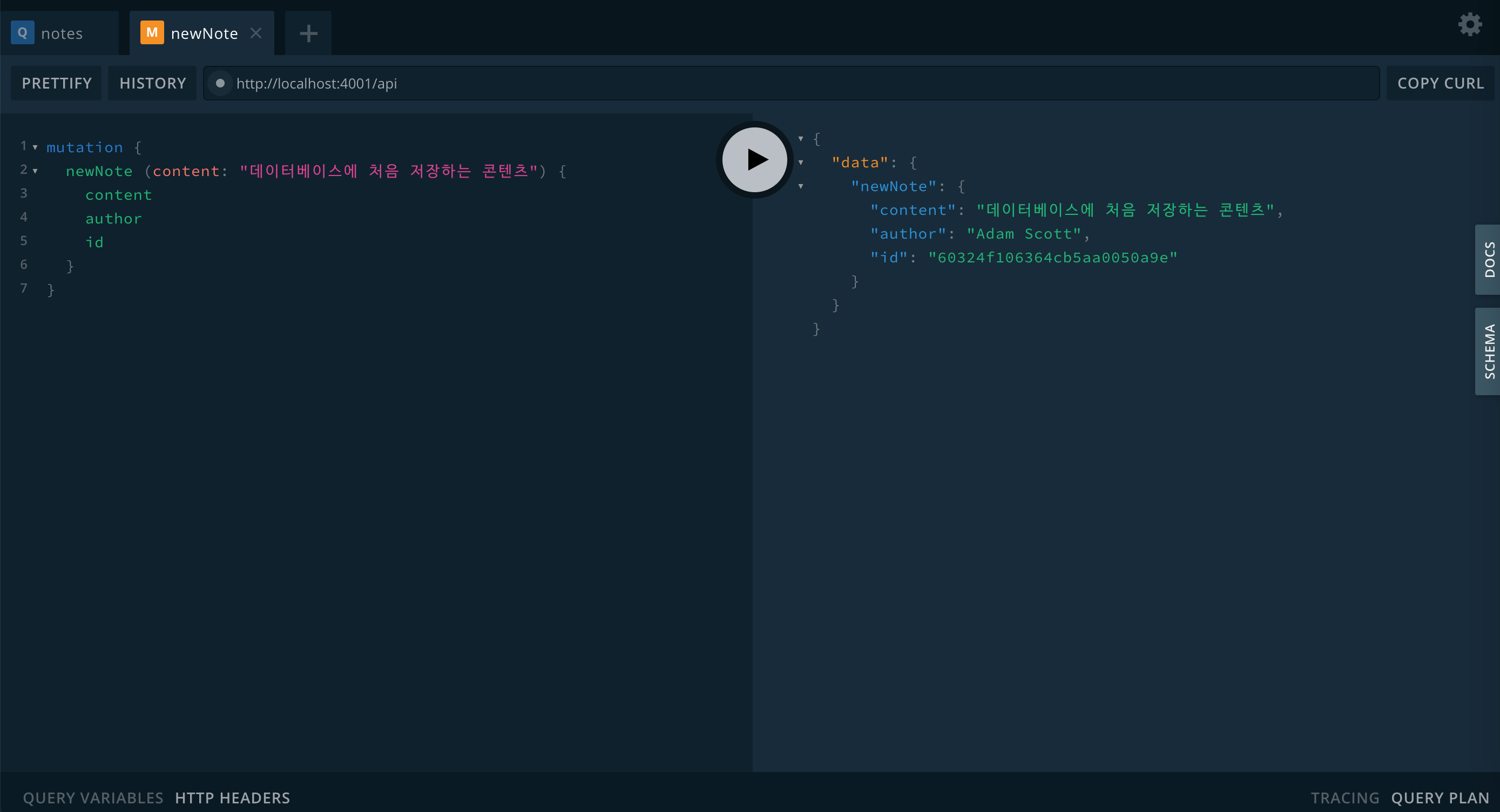Collapse the "data" response object
The height and width of the screenshot is (812, 1500).
[801, 163]
